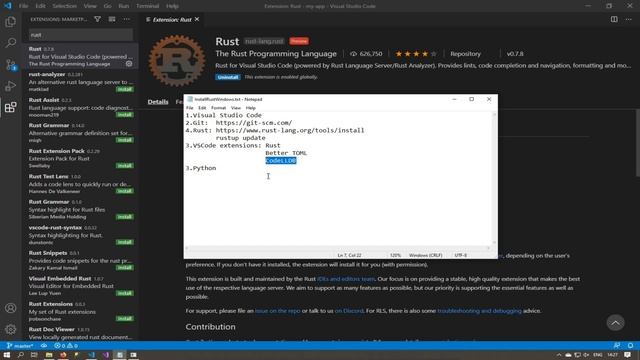Open the Explorer view in activity bar
This screenshot has width=640, height=360.
(11, 22)
